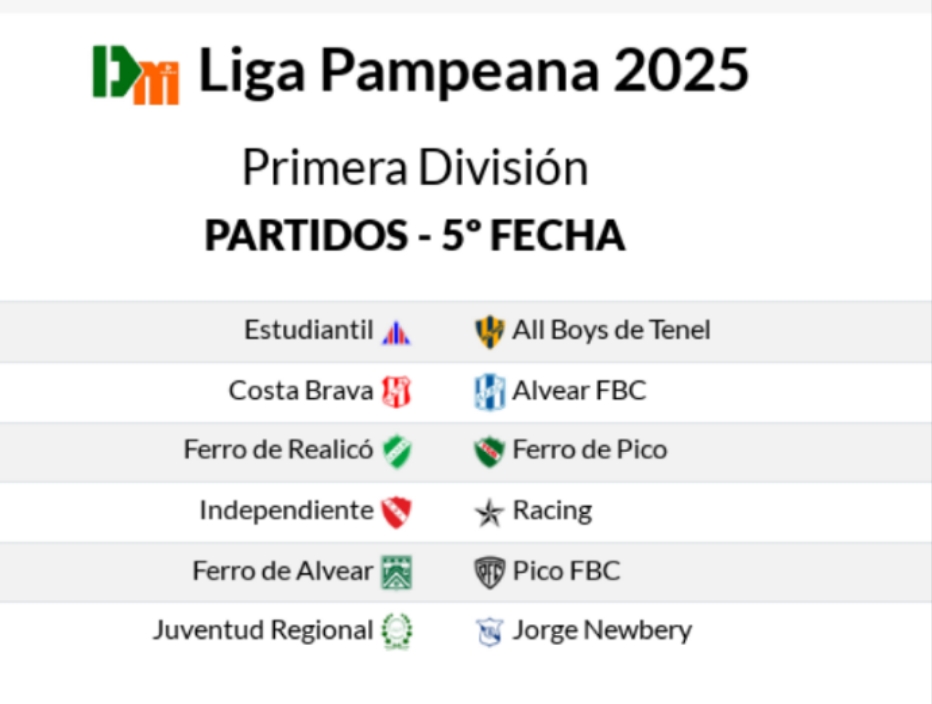Image resolution: width=932 pixels, height=704 pixels.
Task: Click the PARTIDOS - 5° FECHA heading
Action: coord(415,236)
